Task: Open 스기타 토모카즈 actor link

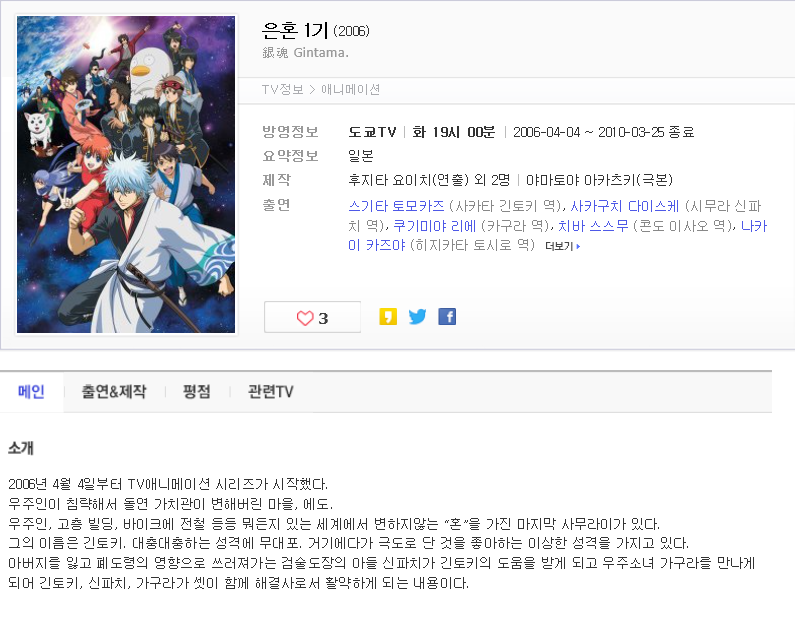Action: [396, 206]
